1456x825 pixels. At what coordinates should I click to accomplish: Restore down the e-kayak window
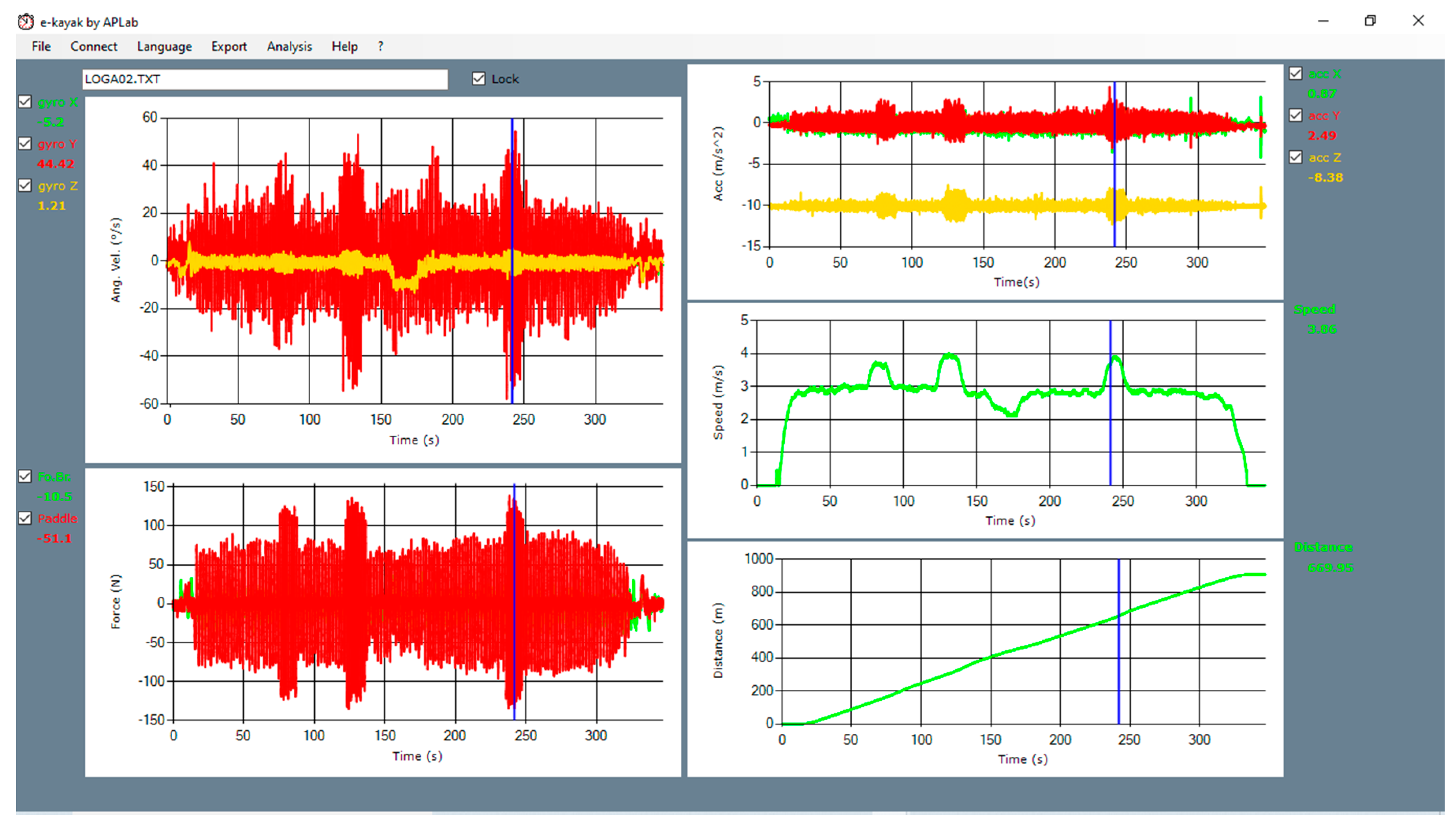coord(1369,21)
